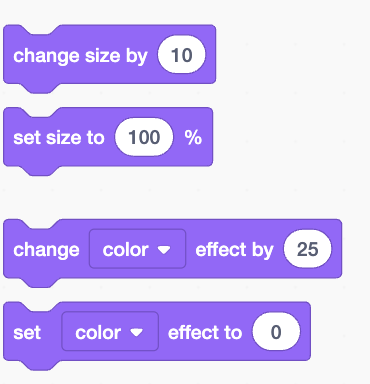Edit the 0 value in effect to block
Image resolution: width=370 pixels, height=384 pixels.
(x=276, y=331)
